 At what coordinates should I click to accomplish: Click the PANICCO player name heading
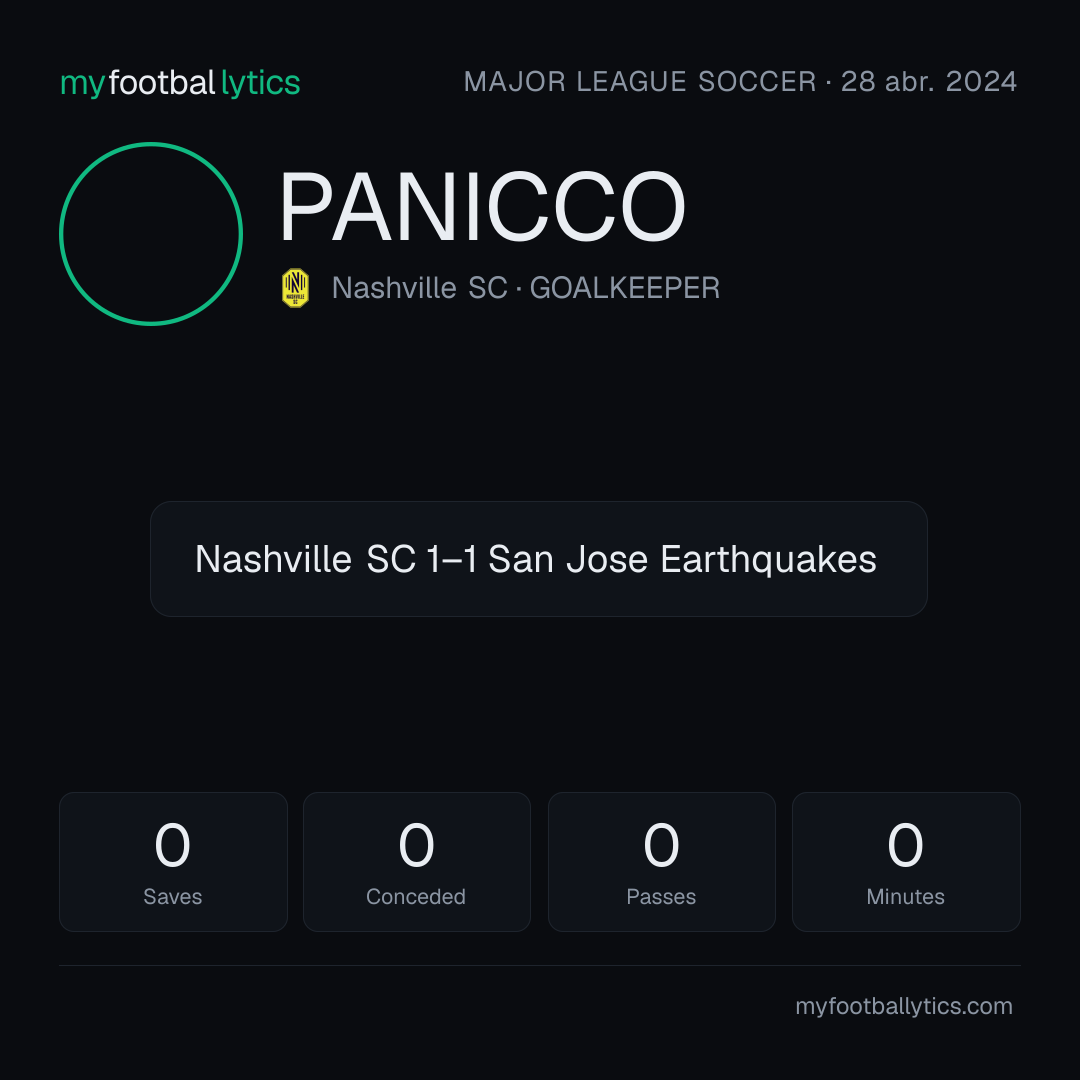pos(482,207)
